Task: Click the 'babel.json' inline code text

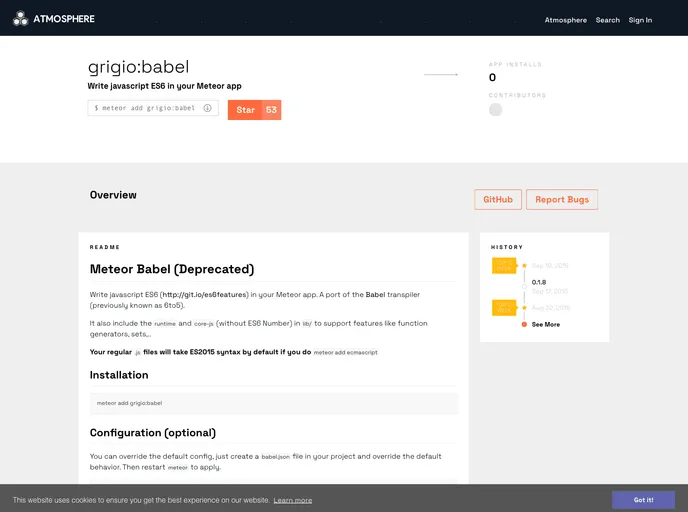Action: (276, 457)
